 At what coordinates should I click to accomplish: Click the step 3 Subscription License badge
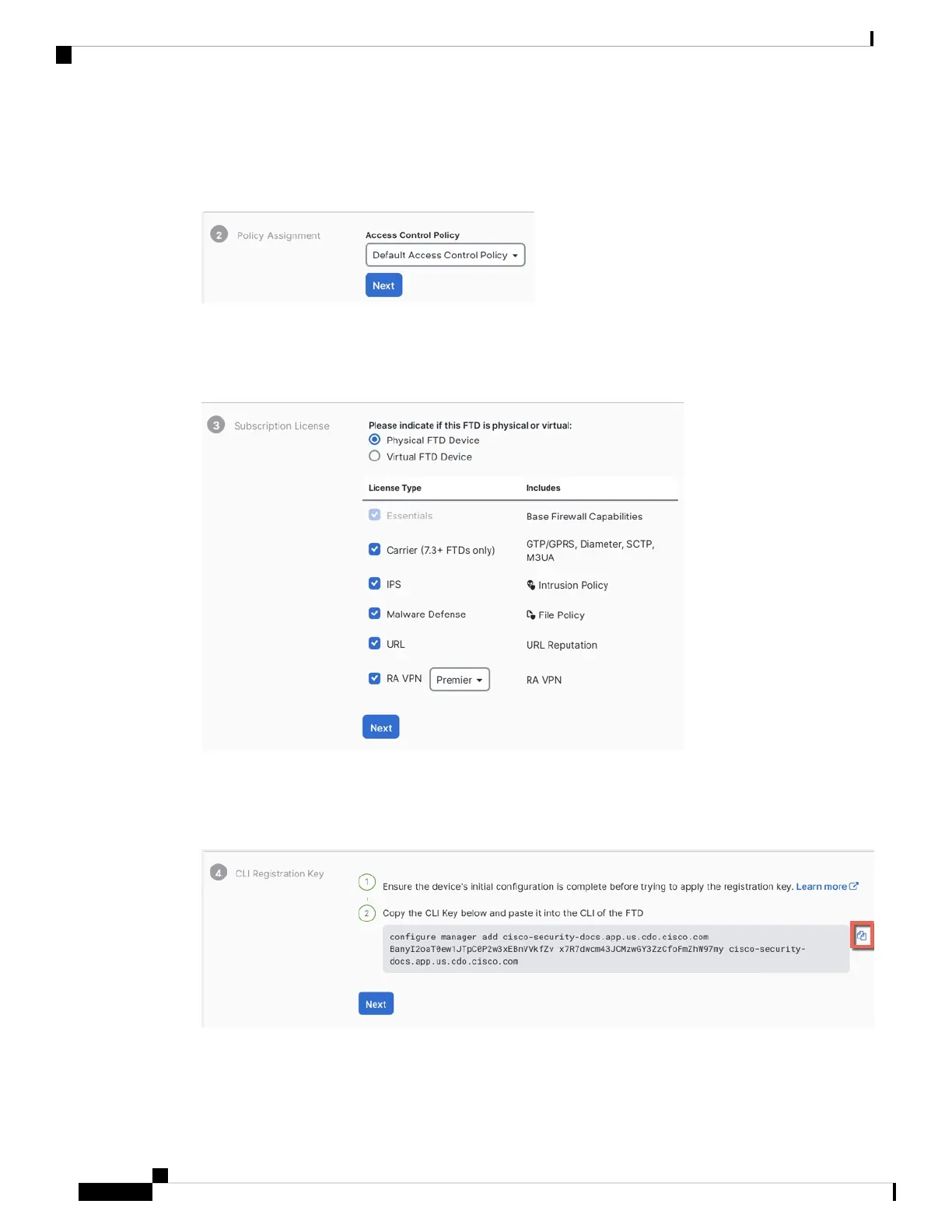pyautogui.click(x=216, y=425)
